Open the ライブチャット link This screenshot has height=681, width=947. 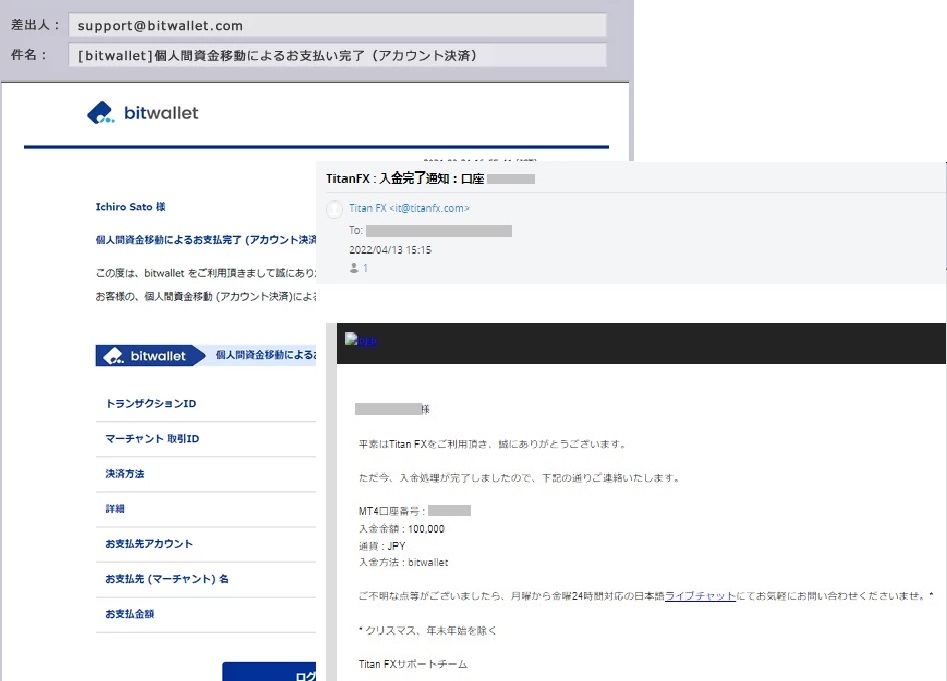click(700, 596)
